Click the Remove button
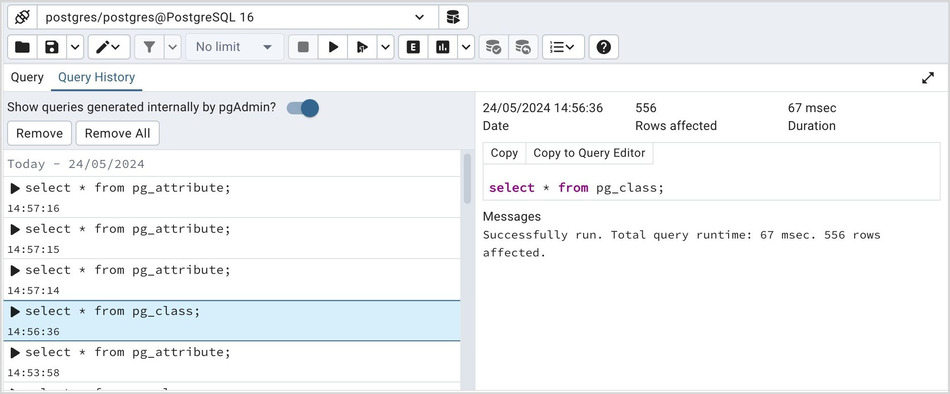The height and width of the screenshot is (394, 950). 39,133
